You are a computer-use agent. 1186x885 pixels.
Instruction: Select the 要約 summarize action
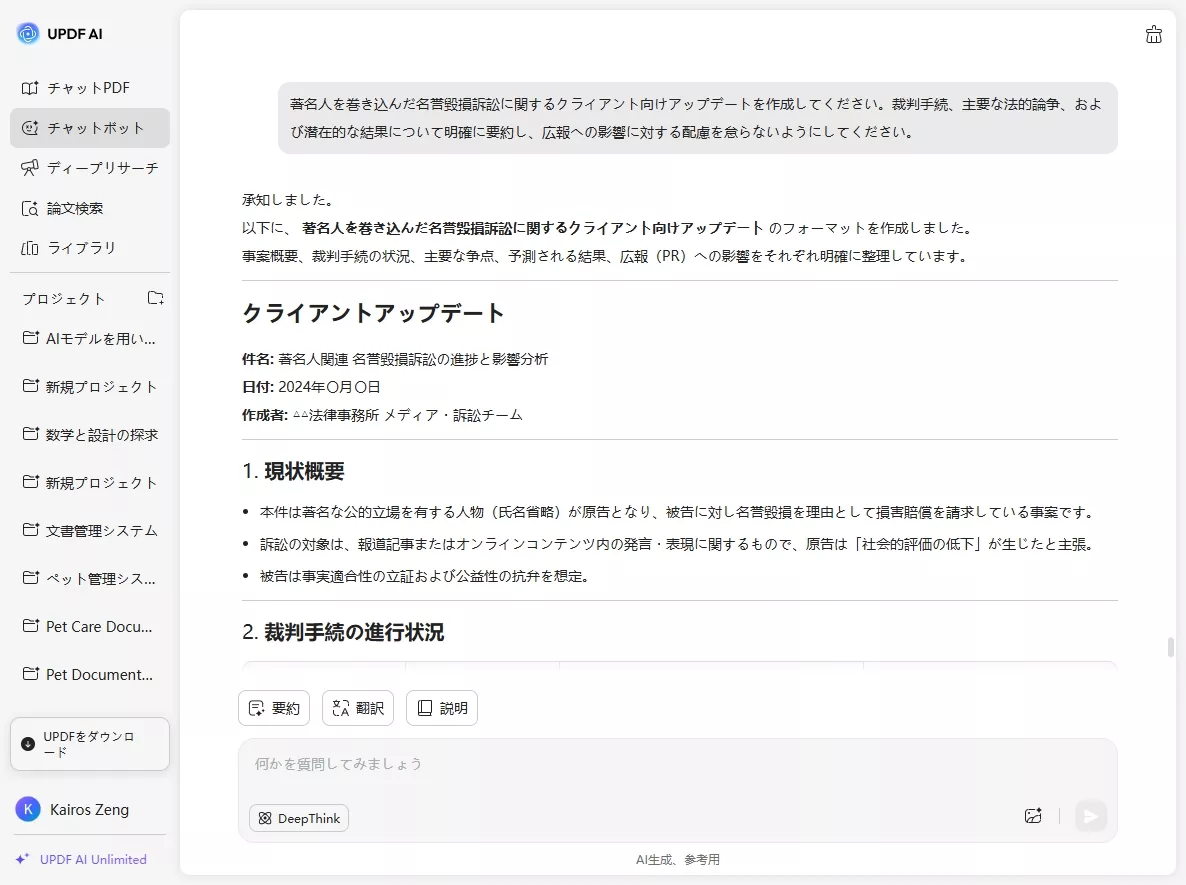point(274,708)
